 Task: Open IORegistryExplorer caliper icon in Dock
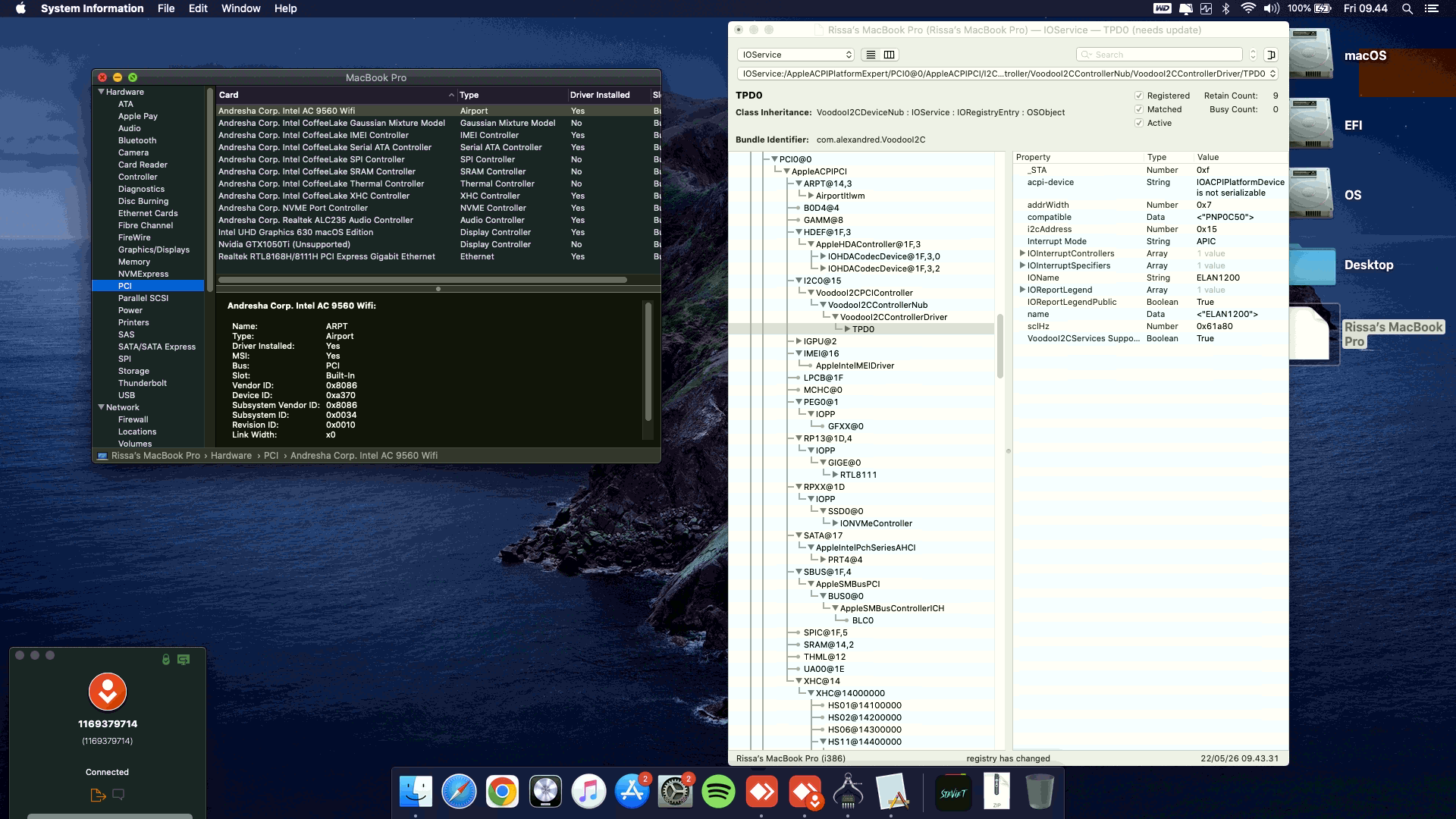point(848,792)
